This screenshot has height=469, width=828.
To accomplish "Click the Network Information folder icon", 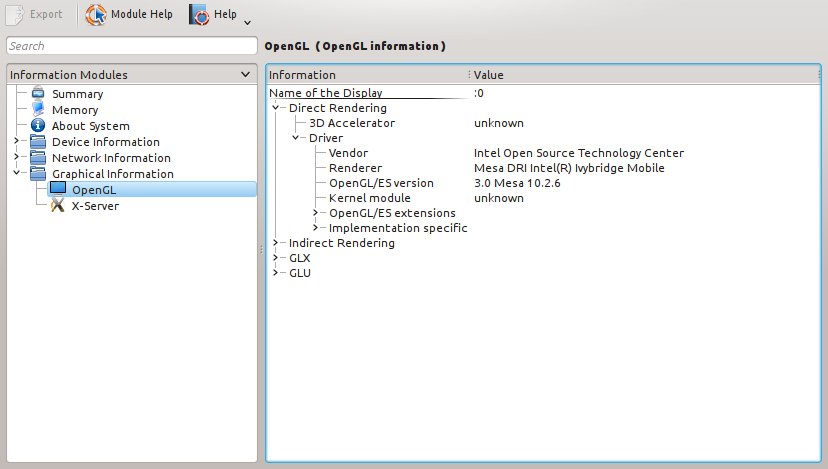I will [38, 158].
